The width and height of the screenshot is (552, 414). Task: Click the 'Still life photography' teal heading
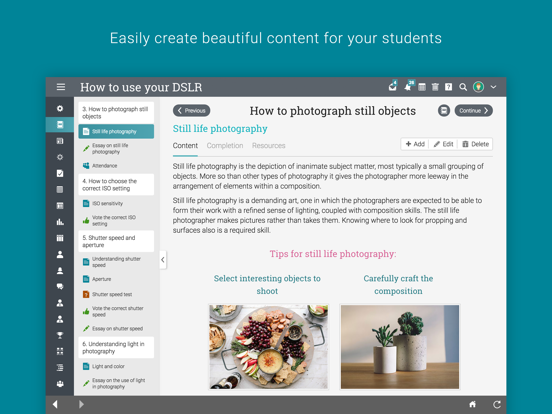click(x=220, y=129)
